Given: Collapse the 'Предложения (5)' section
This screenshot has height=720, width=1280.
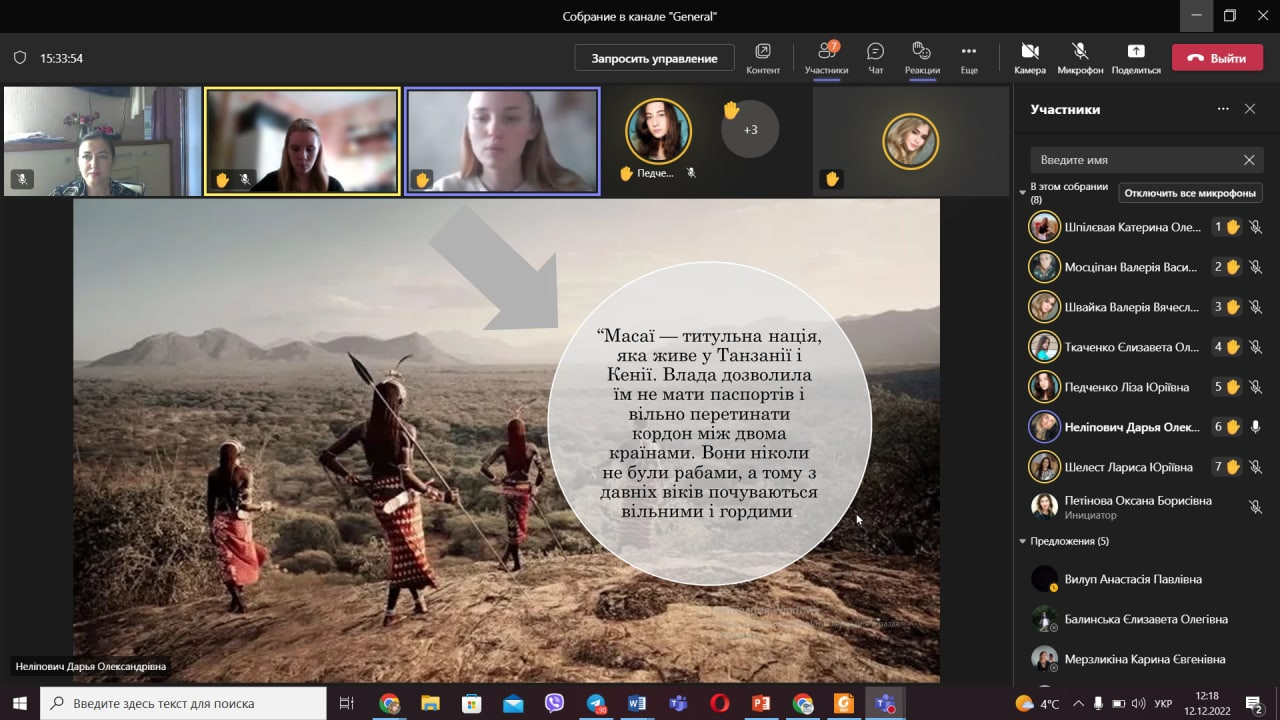Looking at the screenshot, I should coord(1022,541).
